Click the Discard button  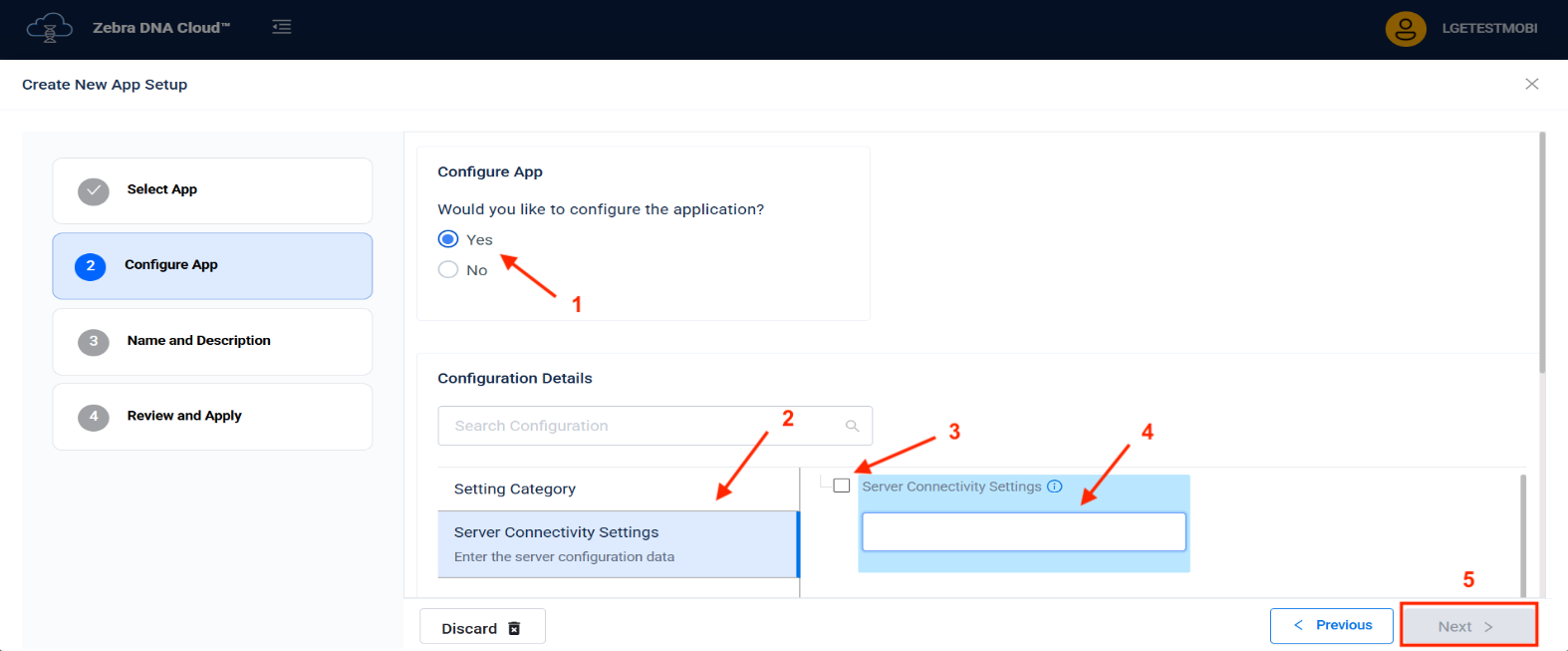click(x=482, y=627)
